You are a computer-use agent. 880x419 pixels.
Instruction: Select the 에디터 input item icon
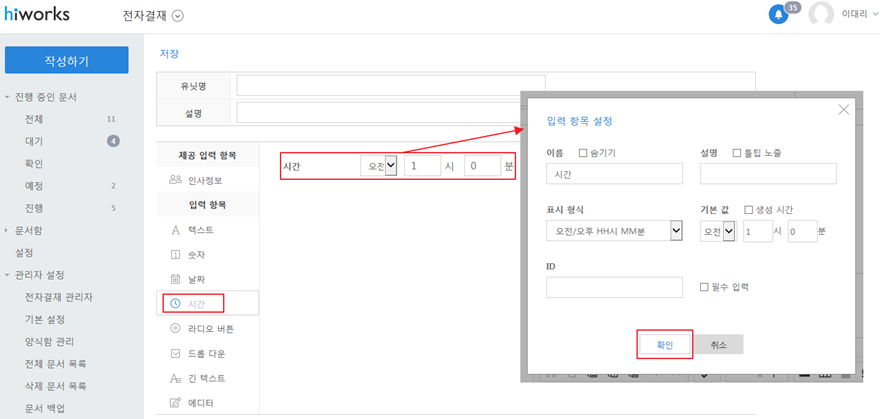coord(176,402)
